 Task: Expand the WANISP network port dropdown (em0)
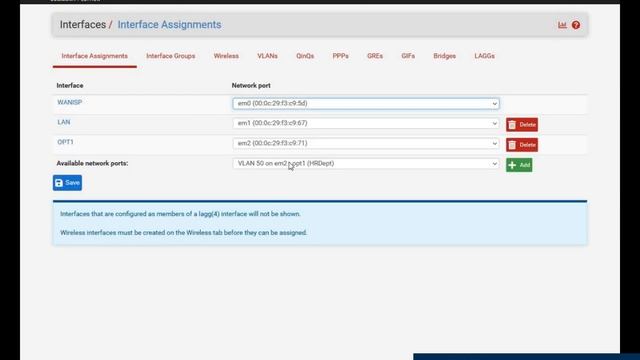coord(366,103)
